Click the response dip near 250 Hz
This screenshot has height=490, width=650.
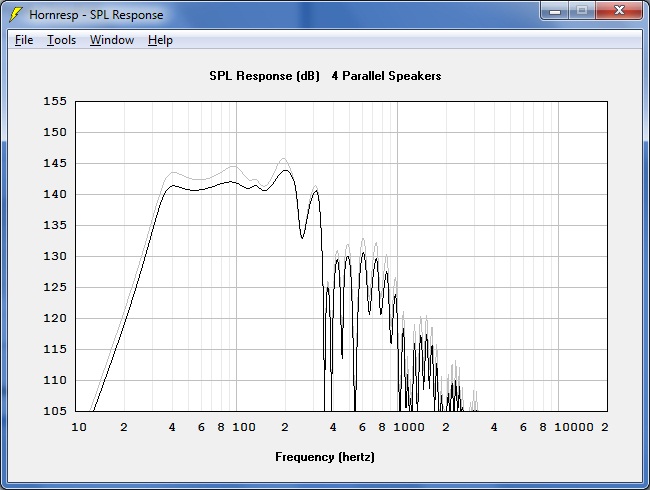pyautogui.click(x=302, y=238)
